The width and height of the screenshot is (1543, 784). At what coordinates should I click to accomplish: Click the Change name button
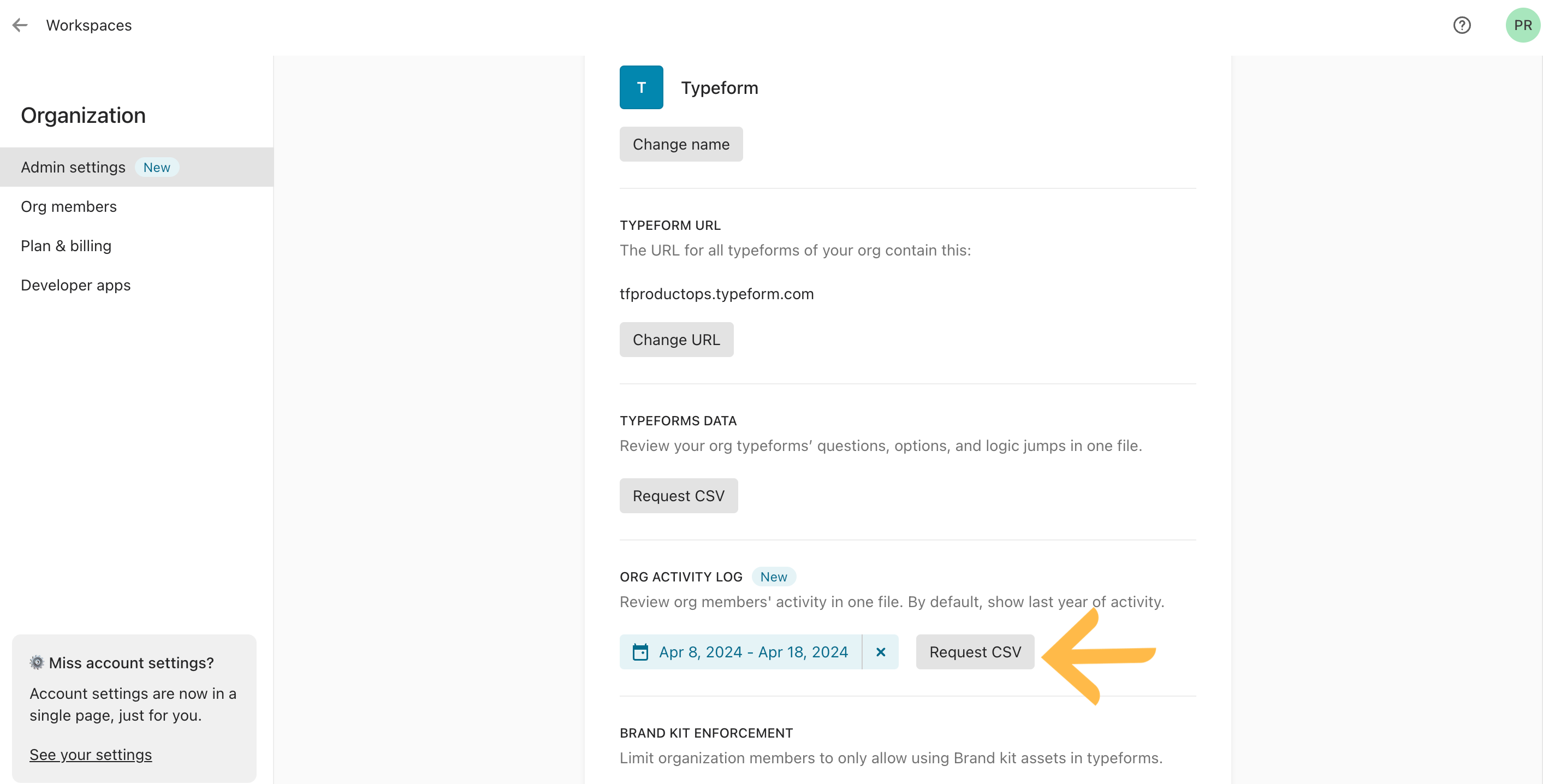tap(681, 144)
